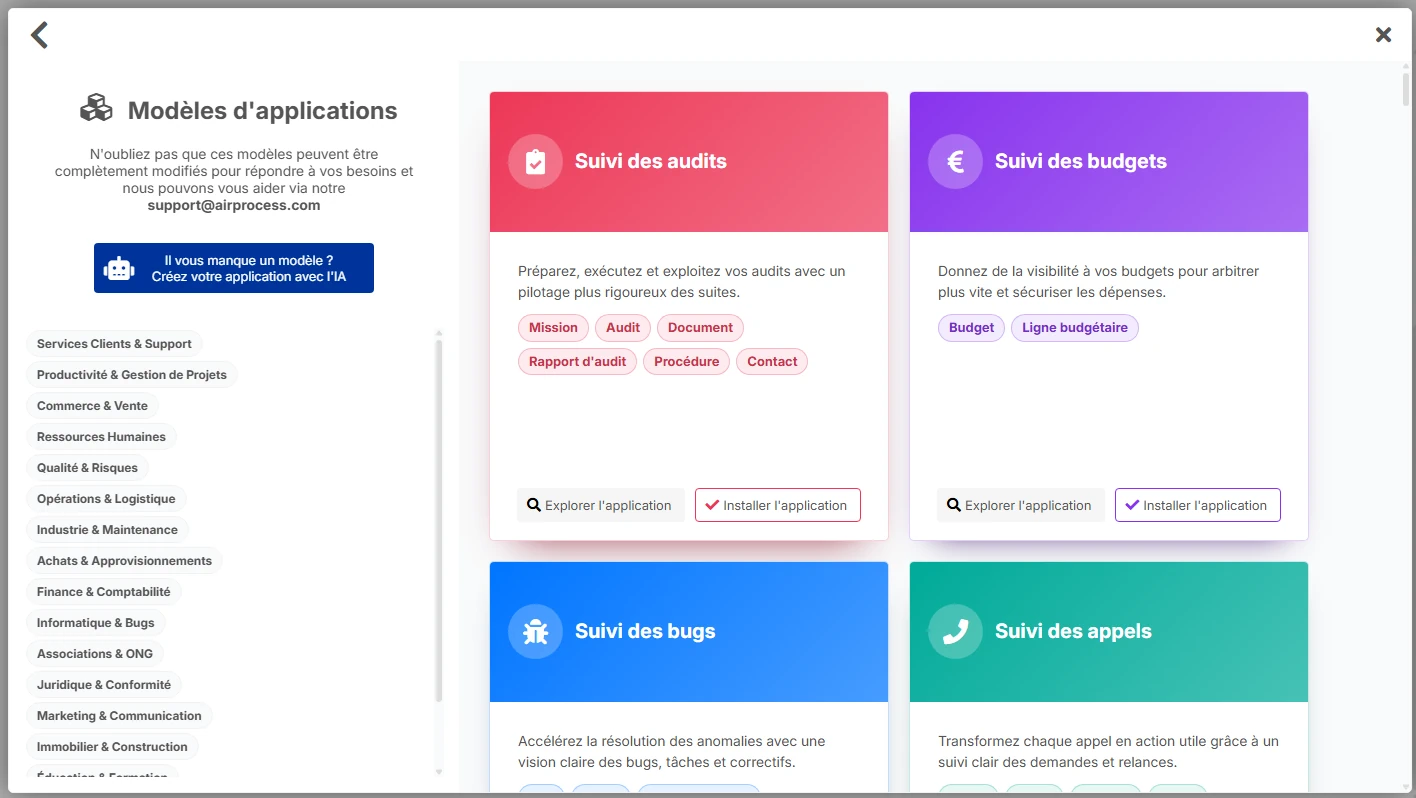
Task: Click the Contact tag pill
Action: [x=772, y=362]
